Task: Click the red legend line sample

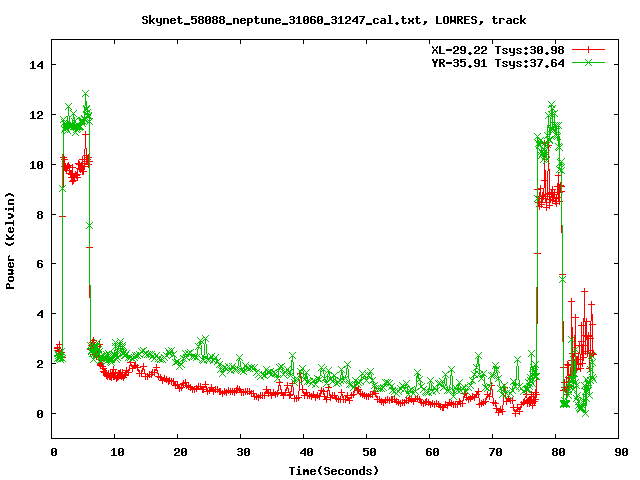Action: tap(588, 50)
